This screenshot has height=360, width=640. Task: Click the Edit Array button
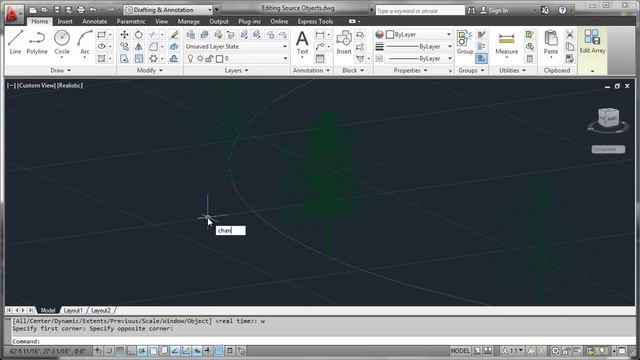[592, 41]
